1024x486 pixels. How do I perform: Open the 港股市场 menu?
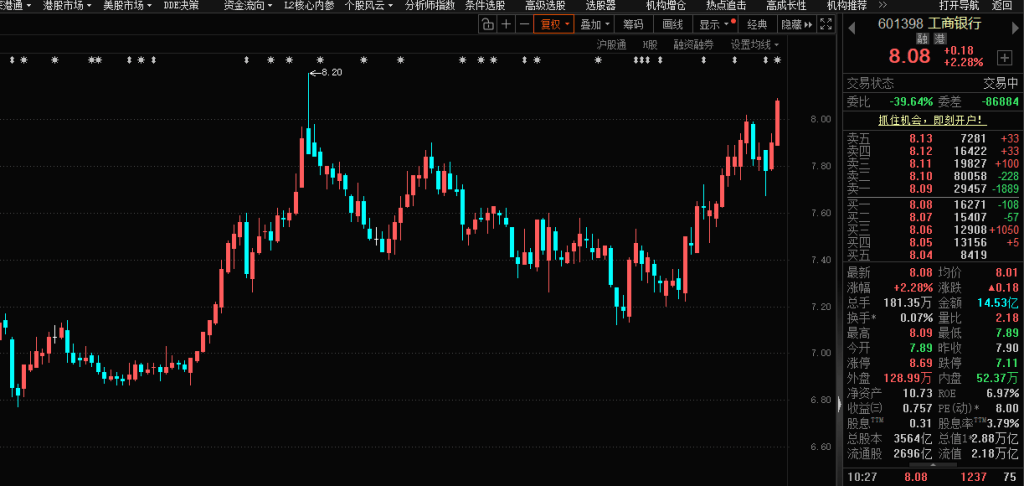[67, 5]
